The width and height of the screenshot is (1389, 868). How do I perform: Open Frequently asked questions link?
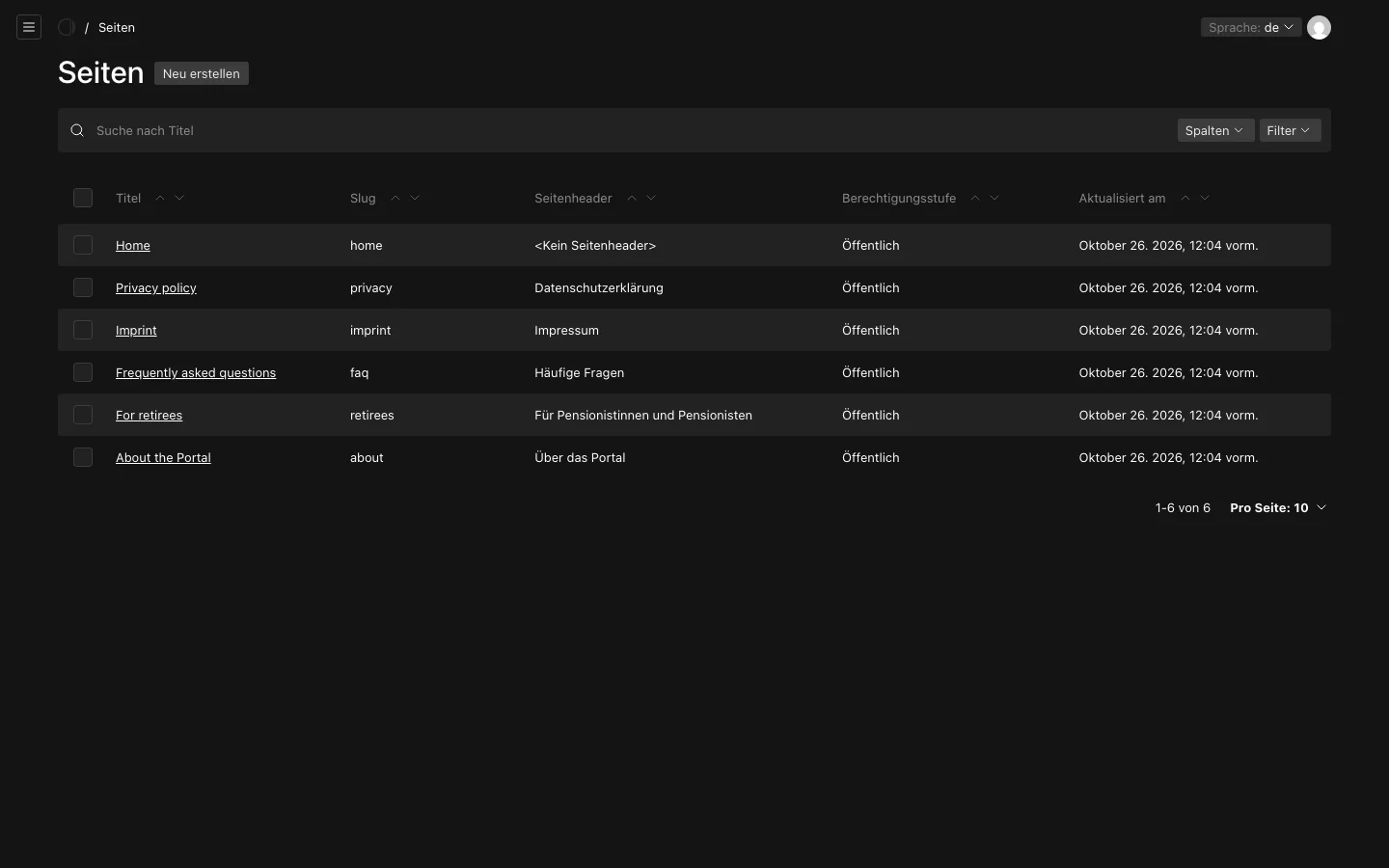point(196,372)
